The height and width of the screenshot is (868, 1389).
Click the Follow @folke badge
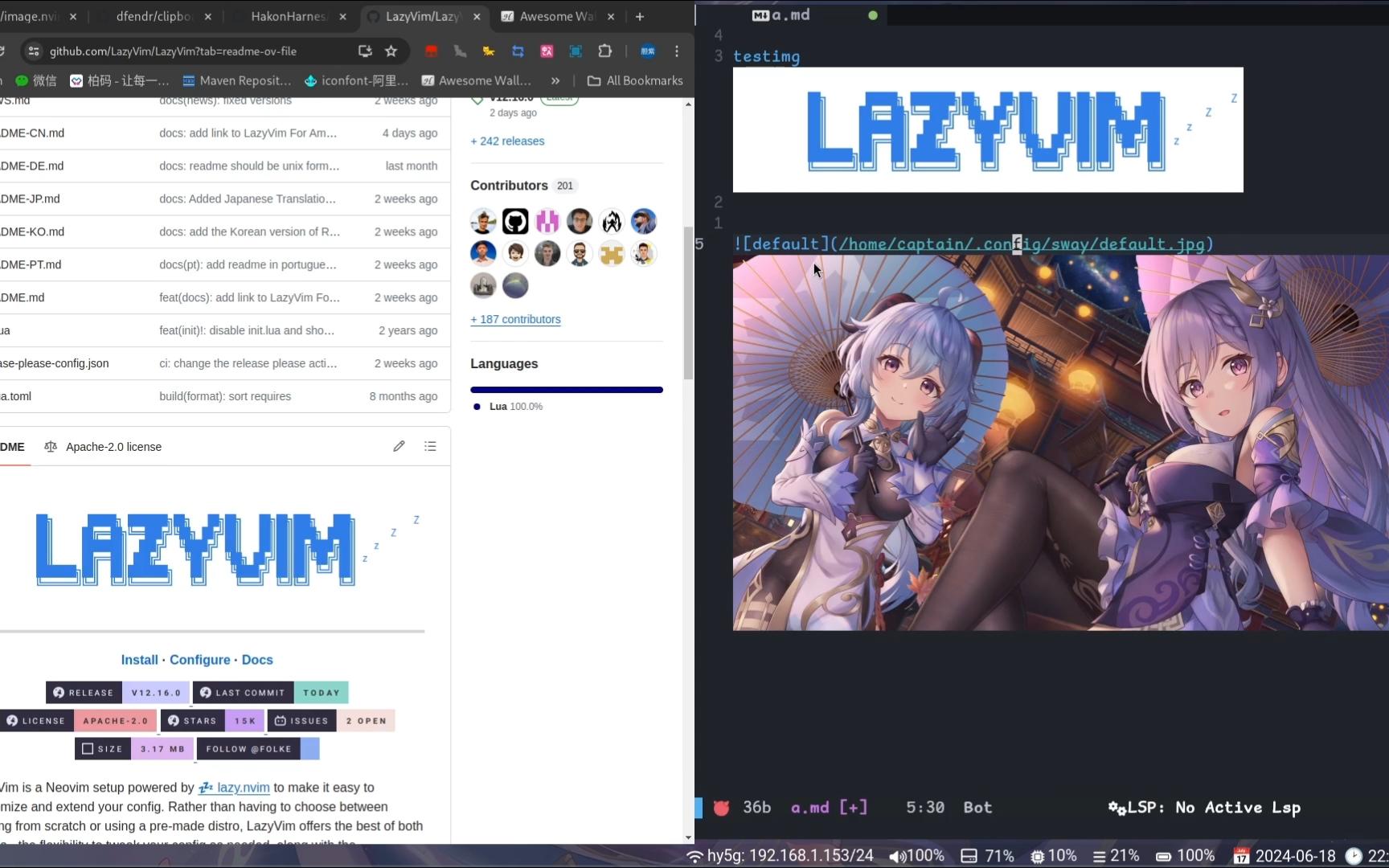pyautogui.click(x=258, y=749)
